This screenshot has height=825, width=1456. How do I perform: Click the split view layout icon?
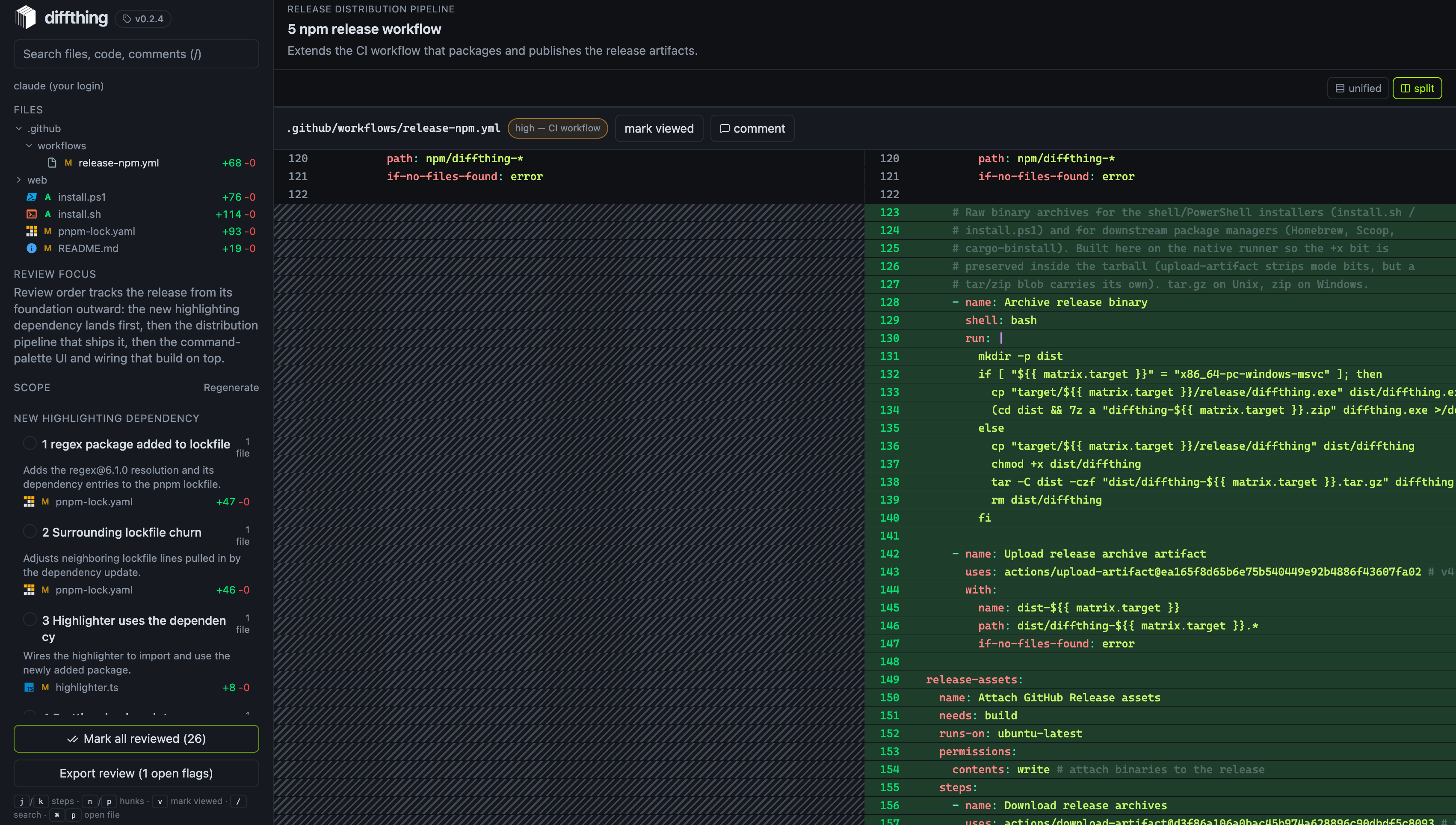click(1406, 89)
